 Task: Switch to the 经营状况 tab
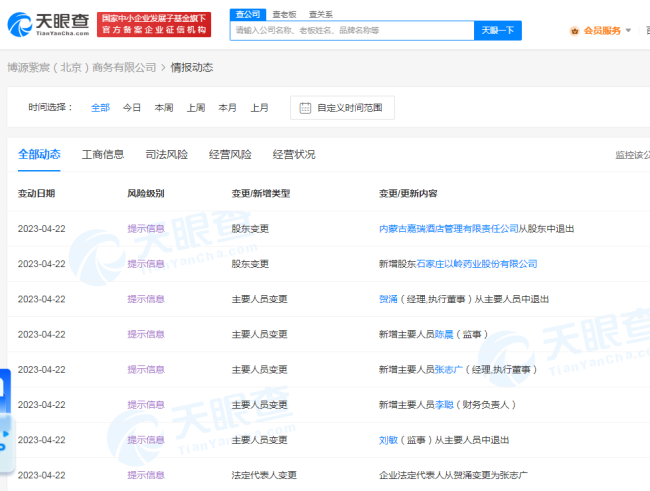pyautogui.click(x=294, y=155)
